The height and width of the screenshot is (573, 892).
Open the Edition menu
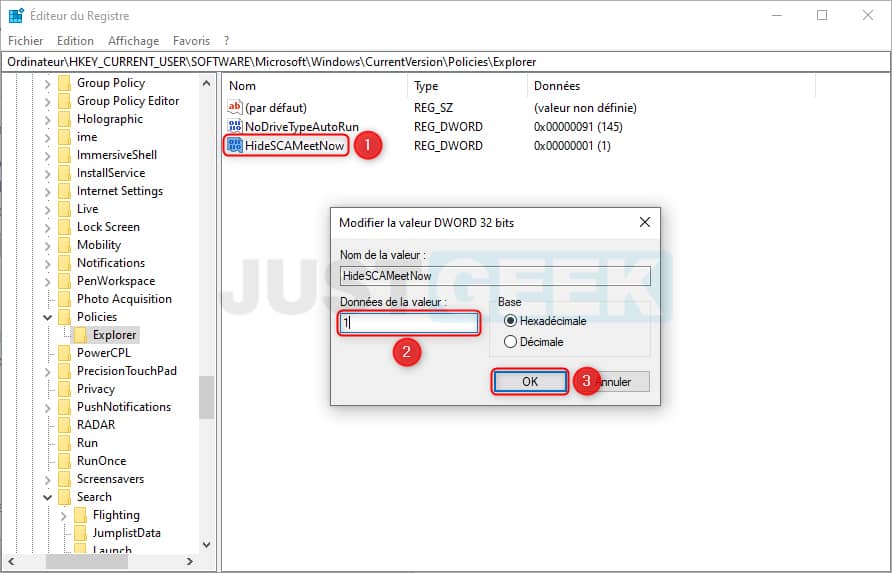pyautogui.click(x=75, y=41)
